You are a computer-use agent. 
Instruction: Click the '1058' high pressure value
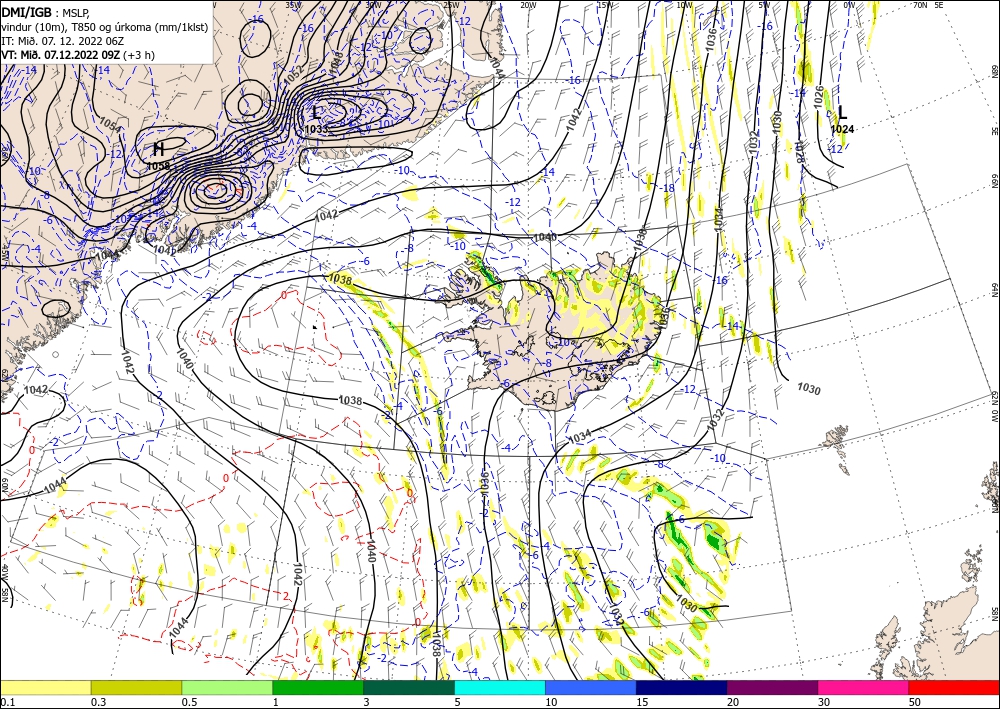(x=158, y=166)
